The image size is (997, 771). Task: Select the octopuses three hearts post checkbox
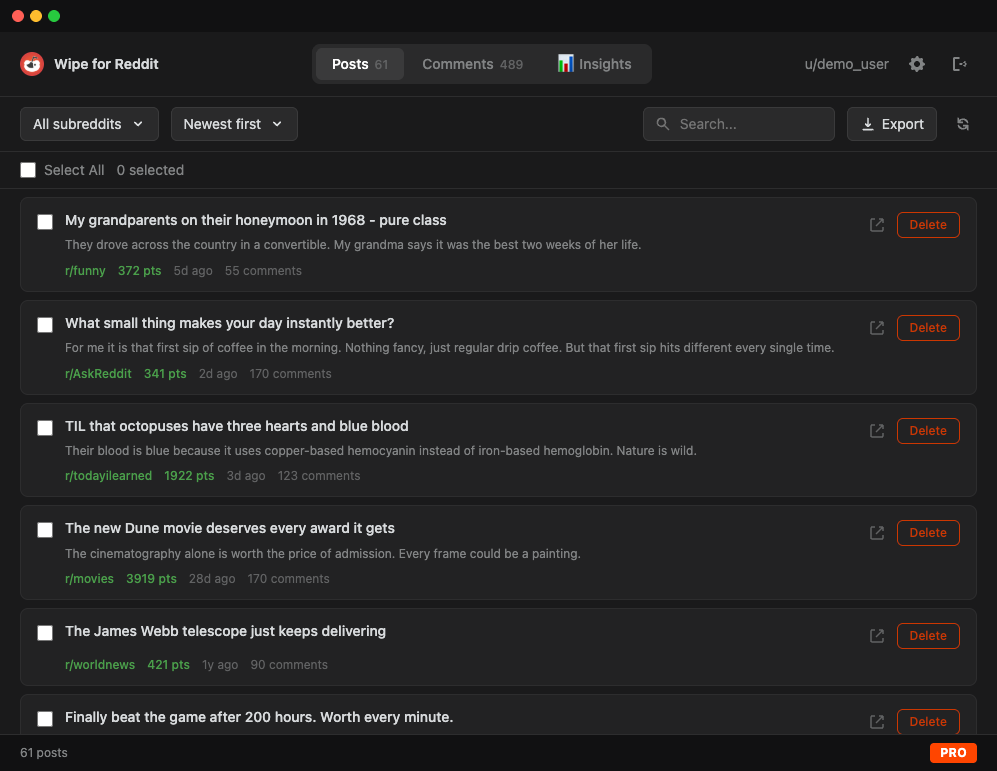(45, 428)
